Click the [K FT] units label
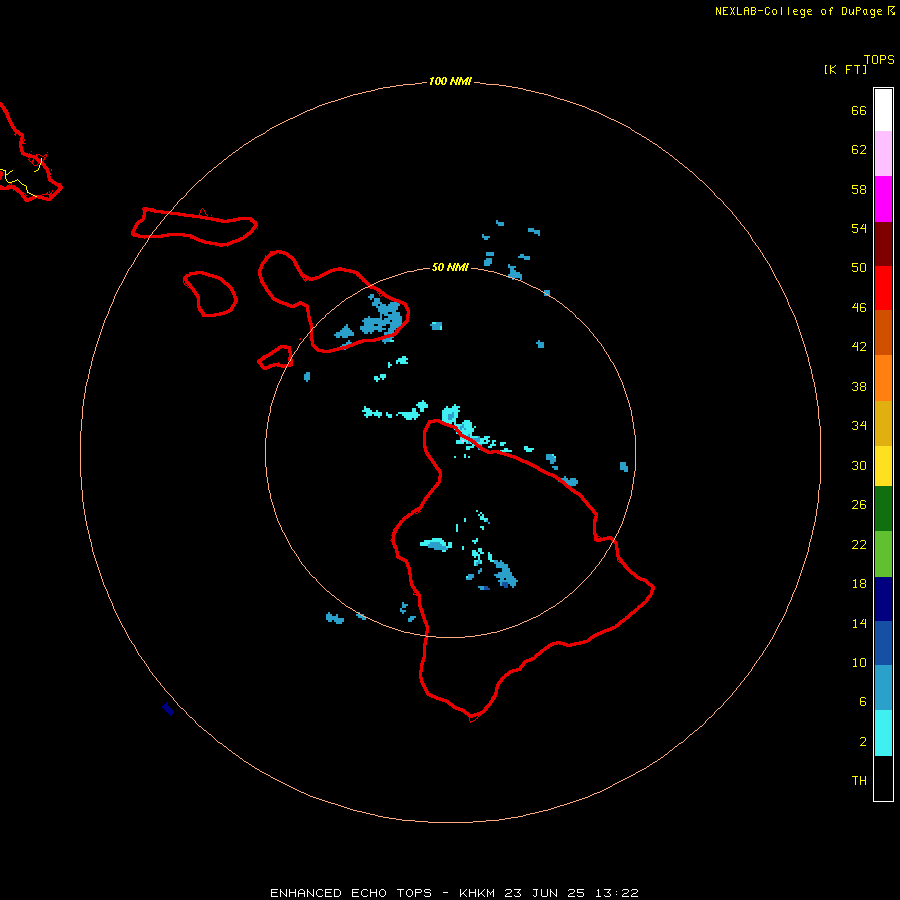Image resolution: width=900 pixels, height=900 pixels. (x=845, y=69)
